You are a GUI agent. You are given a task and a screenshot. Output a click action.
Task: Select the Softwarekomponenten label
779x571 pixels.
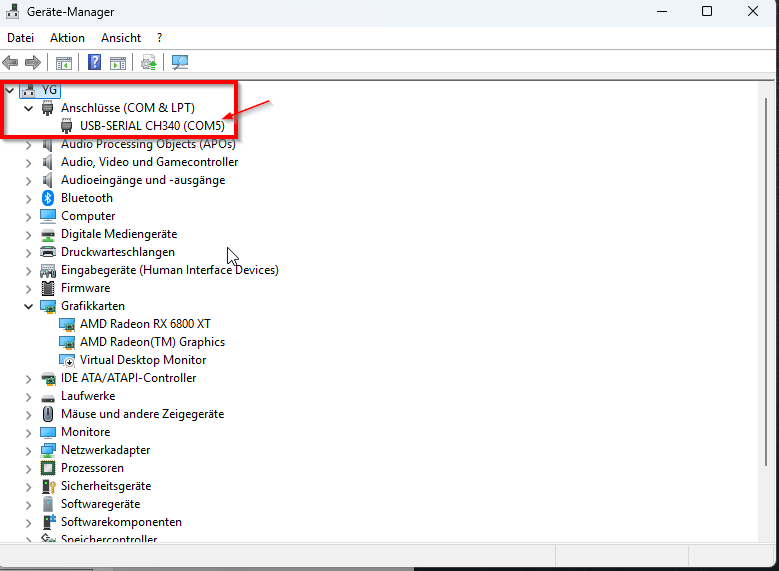coord(121,522)
